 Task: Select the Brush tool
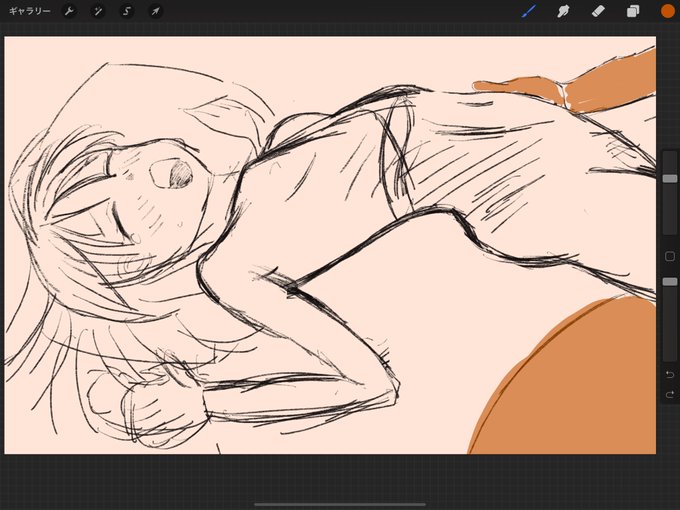point(529,11)
